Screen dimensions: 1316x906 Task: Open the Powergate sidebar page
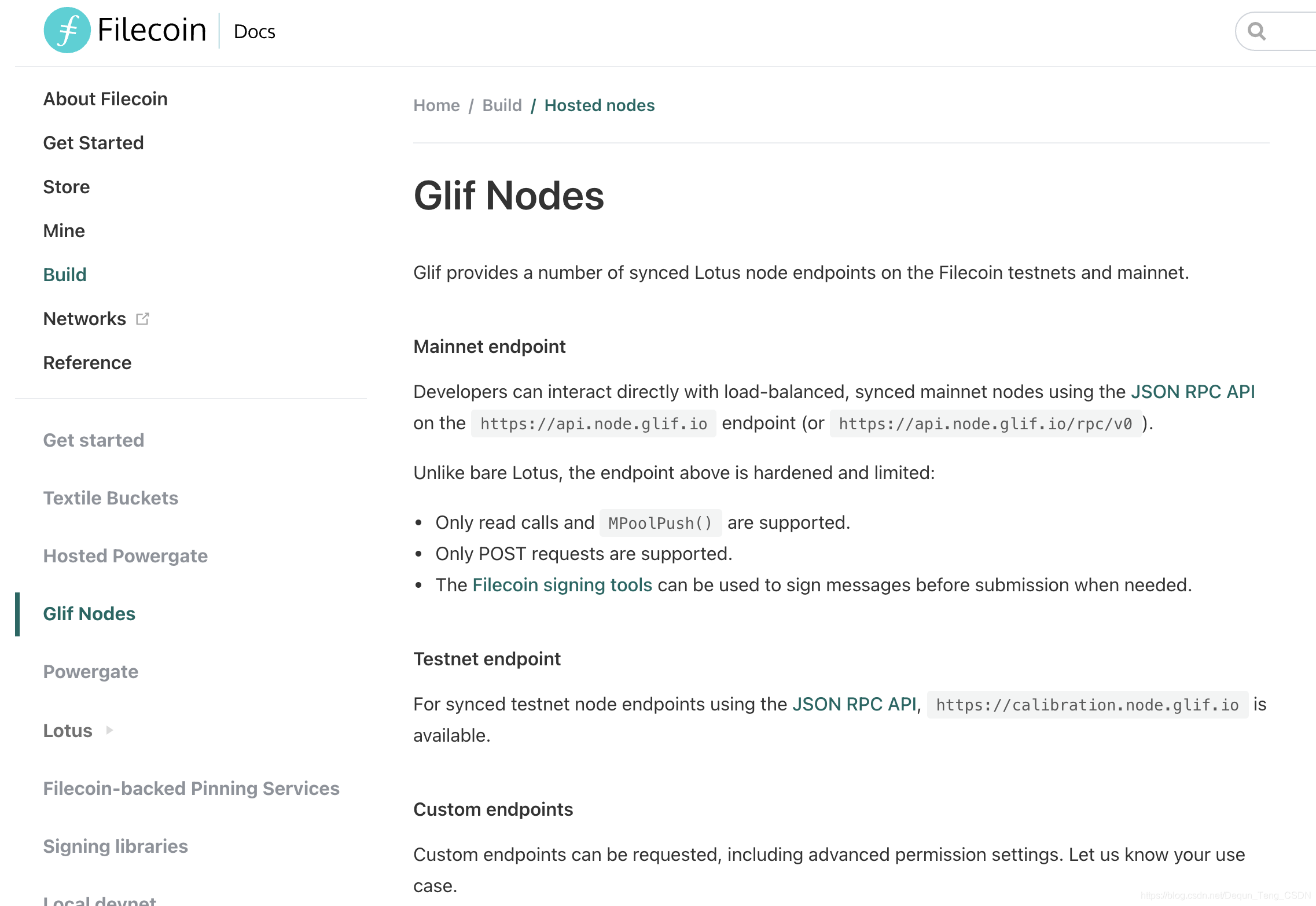pyautogui.click(x=91, y=672)
